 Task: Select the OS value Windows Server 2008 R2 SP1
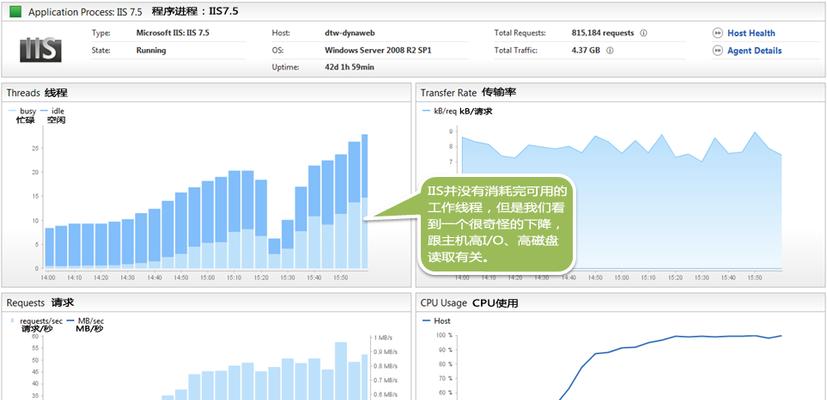pyautogui.click(x=379, y=51)
